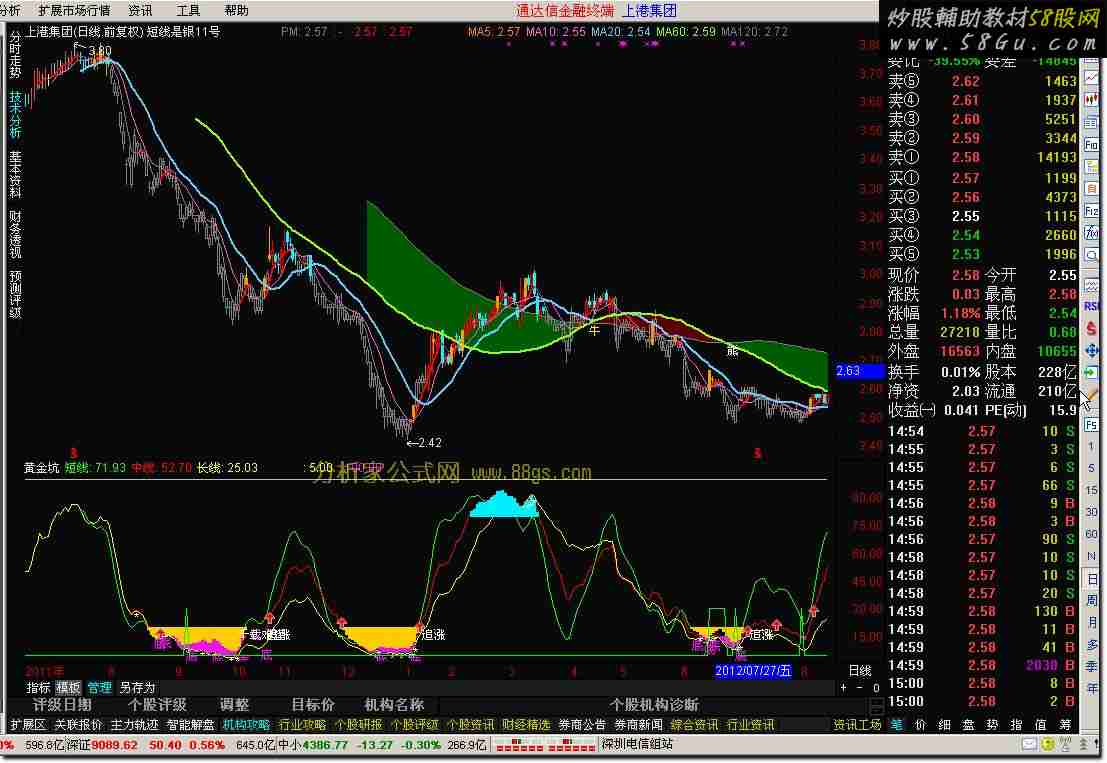This screenshot has width=1107, height=763.
Task: Click the 另存为 button
Action: [137, 687]
